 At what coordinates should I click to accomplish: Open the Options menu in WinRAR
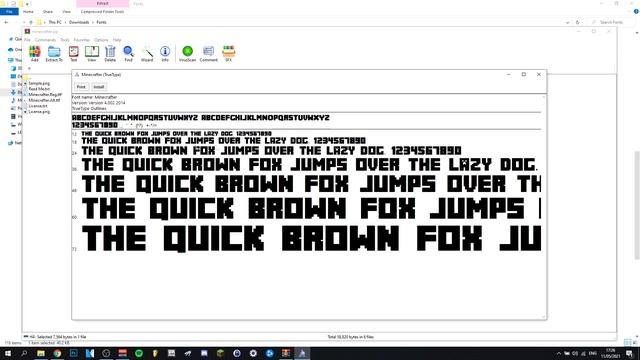click(101, 40)
